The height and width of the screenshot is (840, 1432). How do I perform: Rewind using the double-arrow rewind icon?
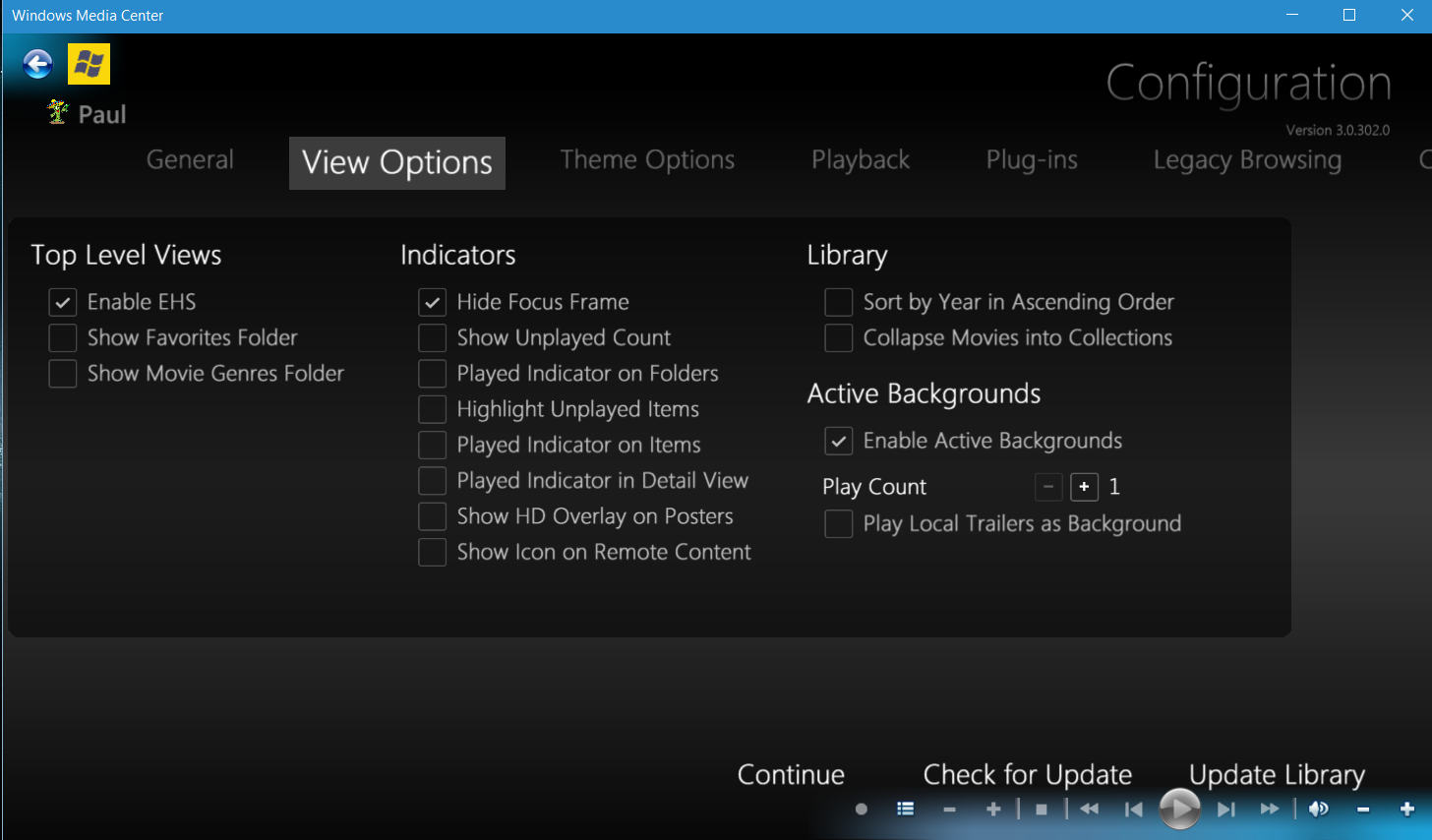pyautogui.click(x=1088, y=809)
